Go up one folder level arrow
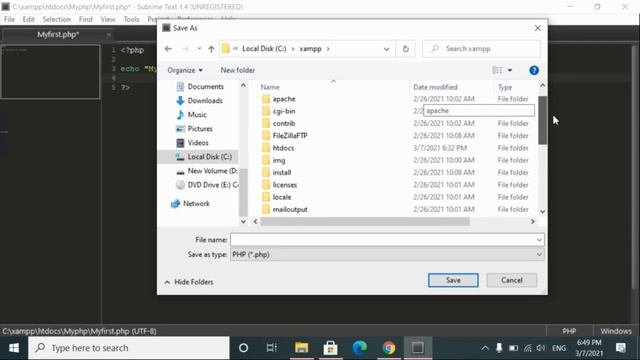This screenshot has height=360, width=640. pyautogui.click(x=211, y=49)
